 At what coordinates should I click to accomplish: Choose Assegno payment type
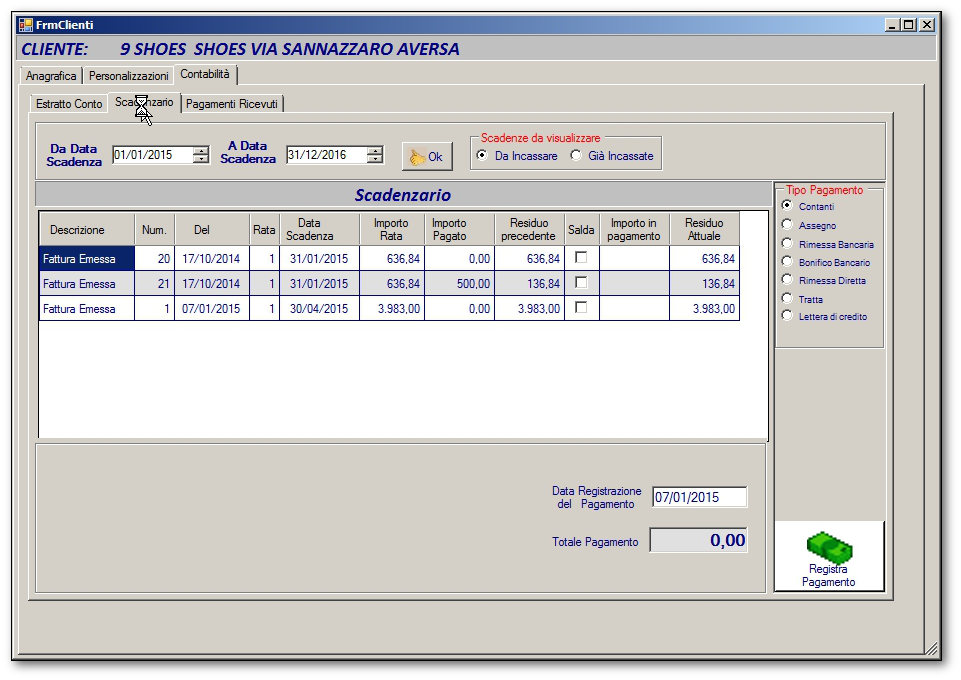(x=787, y=225)
